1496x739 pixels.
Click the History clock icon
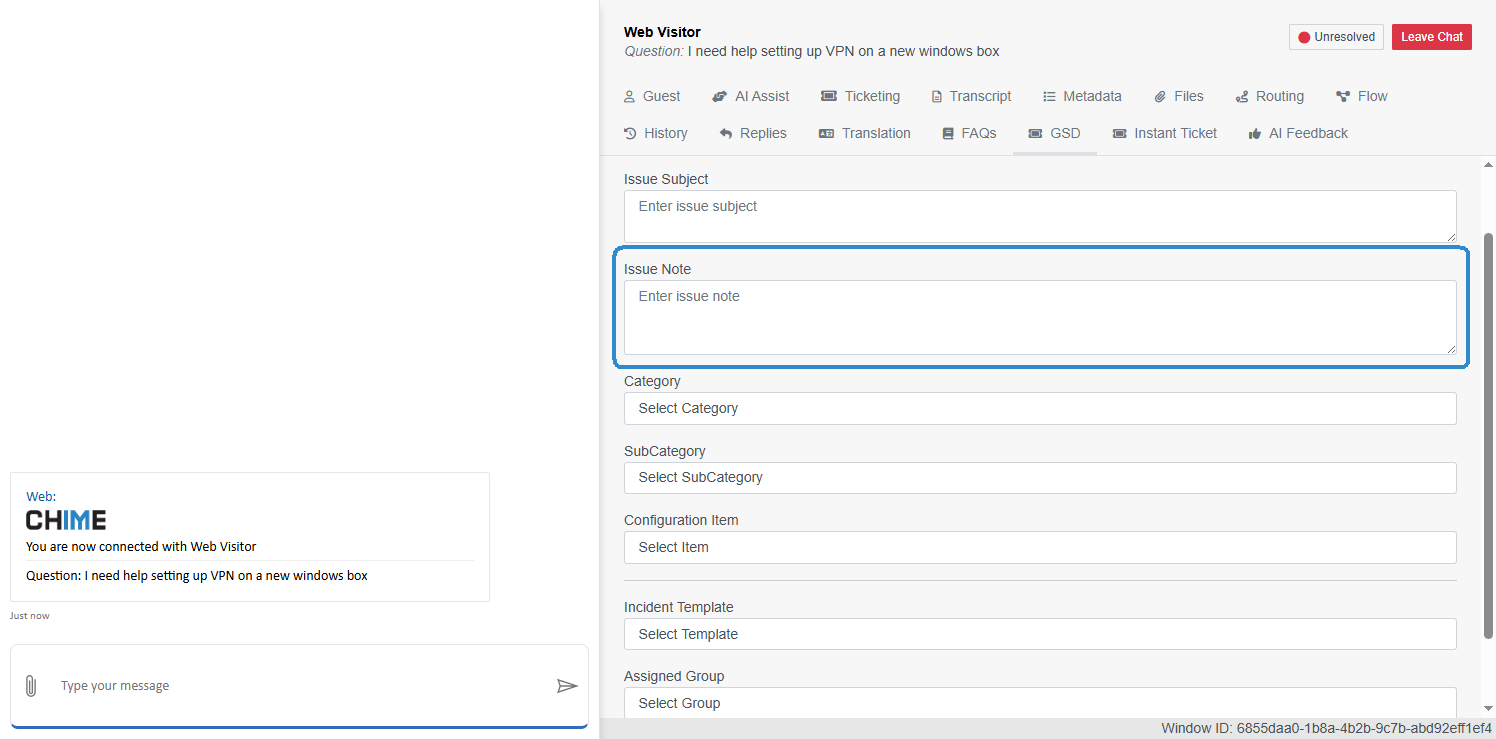pos(630,134)
